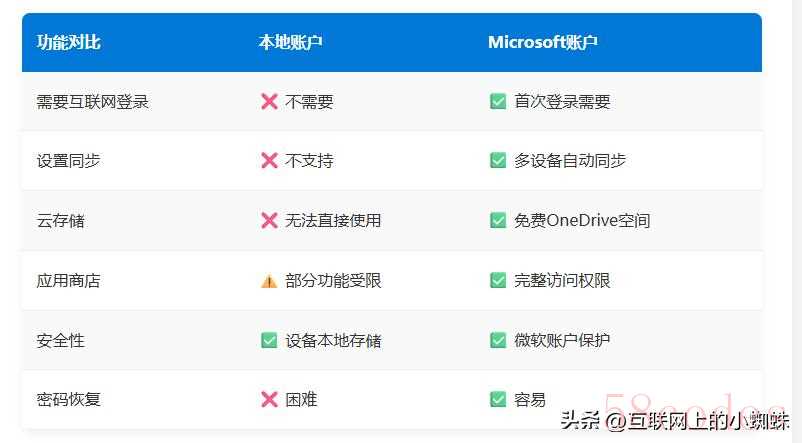Select the 功能对比 column header
This screenshot has height=443, width=802.
click(x=69, y=42)
